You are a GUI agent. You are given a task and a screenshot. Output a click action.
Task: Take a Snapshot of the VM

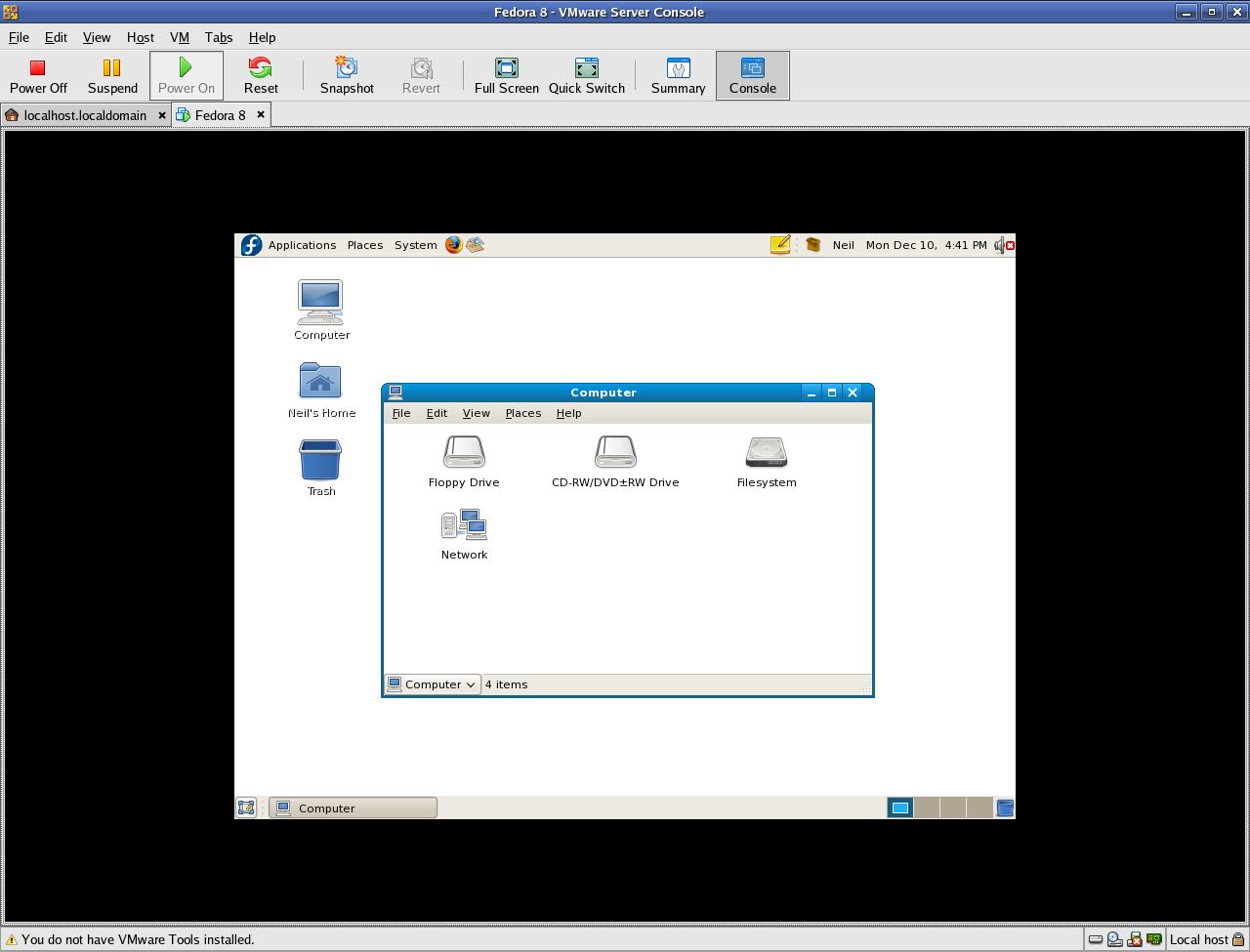pos(347,75)
